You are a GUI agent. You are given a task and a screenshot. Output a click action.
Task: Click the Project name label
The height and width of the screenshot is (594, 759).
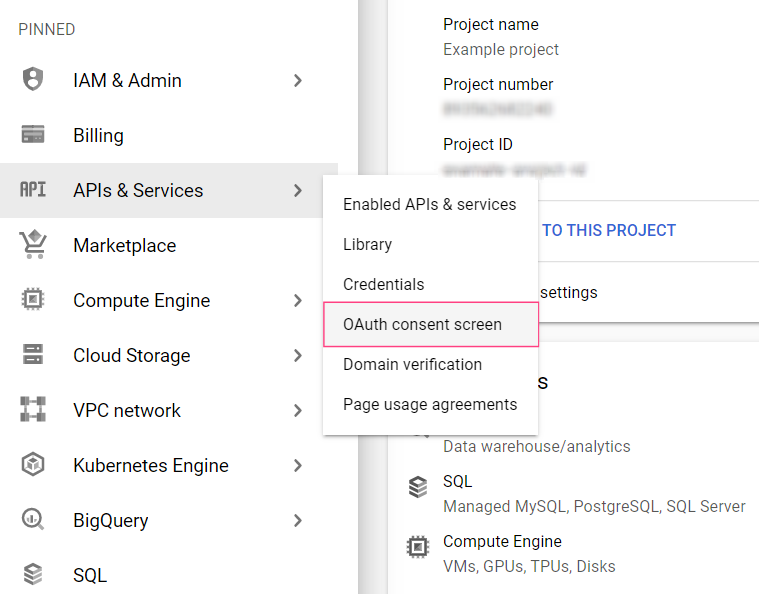pyautogui.click(x=491, y=24)
